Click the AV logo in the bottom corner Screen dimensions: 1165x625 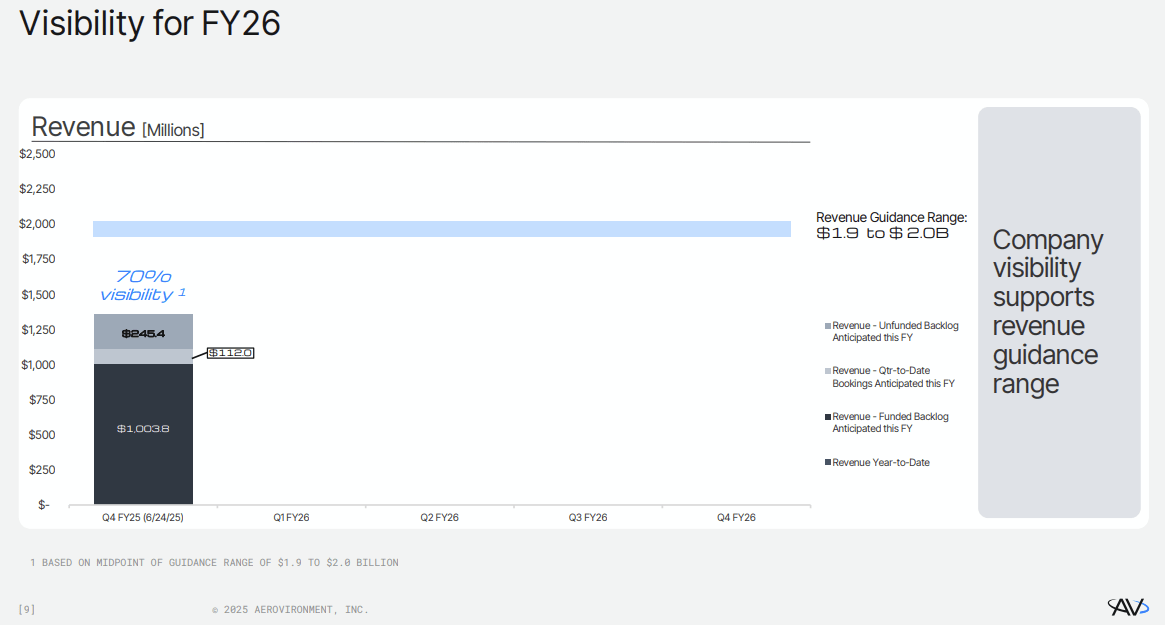[x=1128, y=606]
